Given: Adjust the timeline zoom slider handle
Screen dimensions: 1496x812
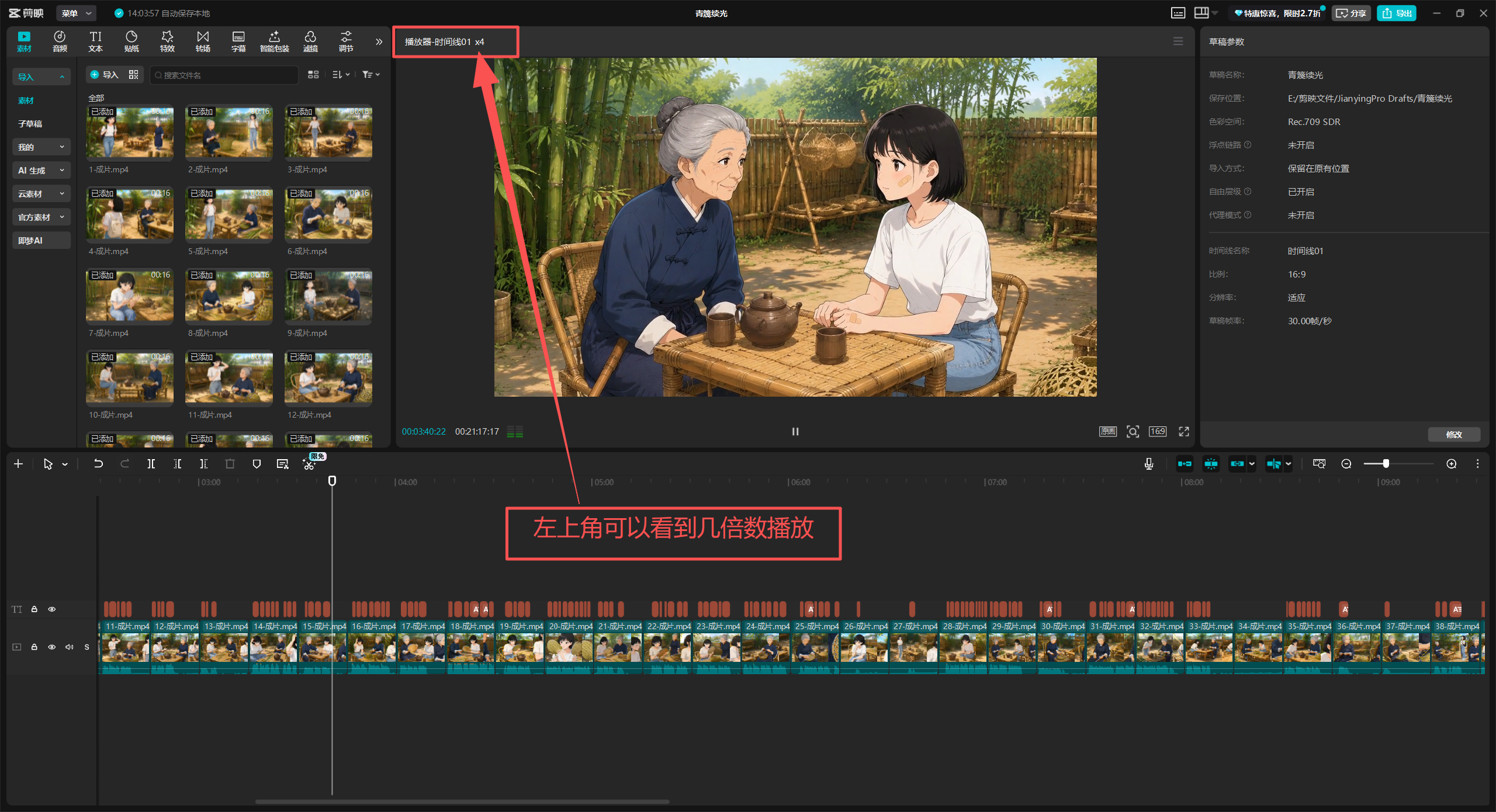Looking at the screenshot, I should click(x=1386, y=464).
